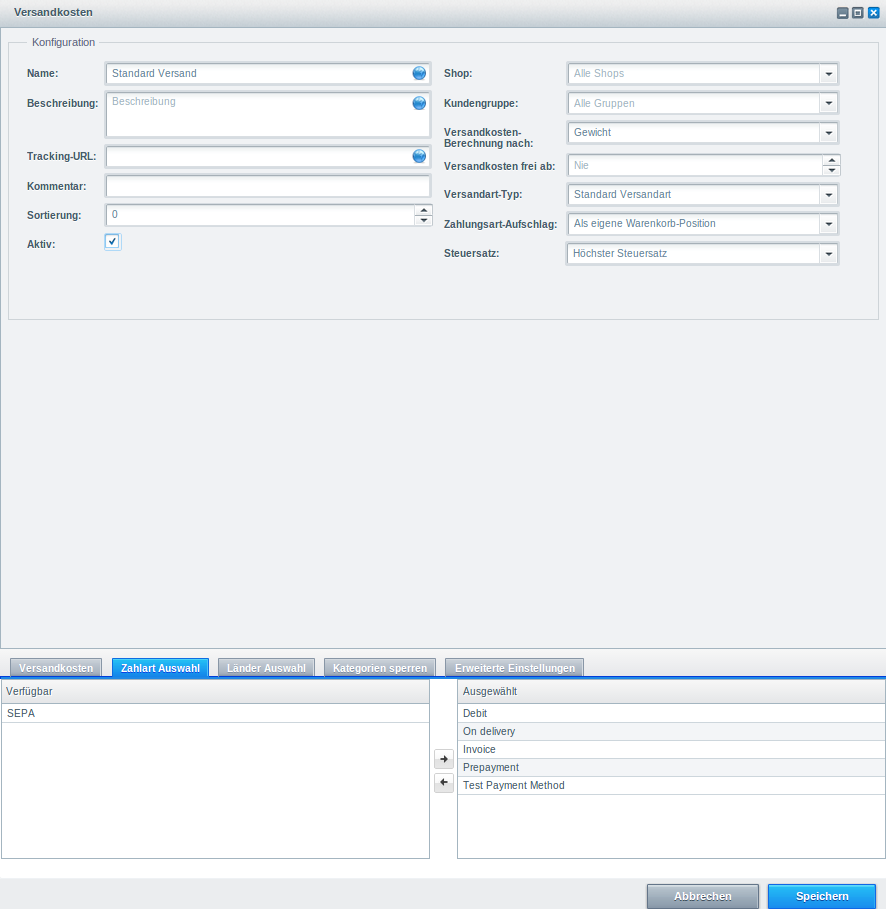
Task: Open Versandart-Typ dropdown
Action: (828, 194)
